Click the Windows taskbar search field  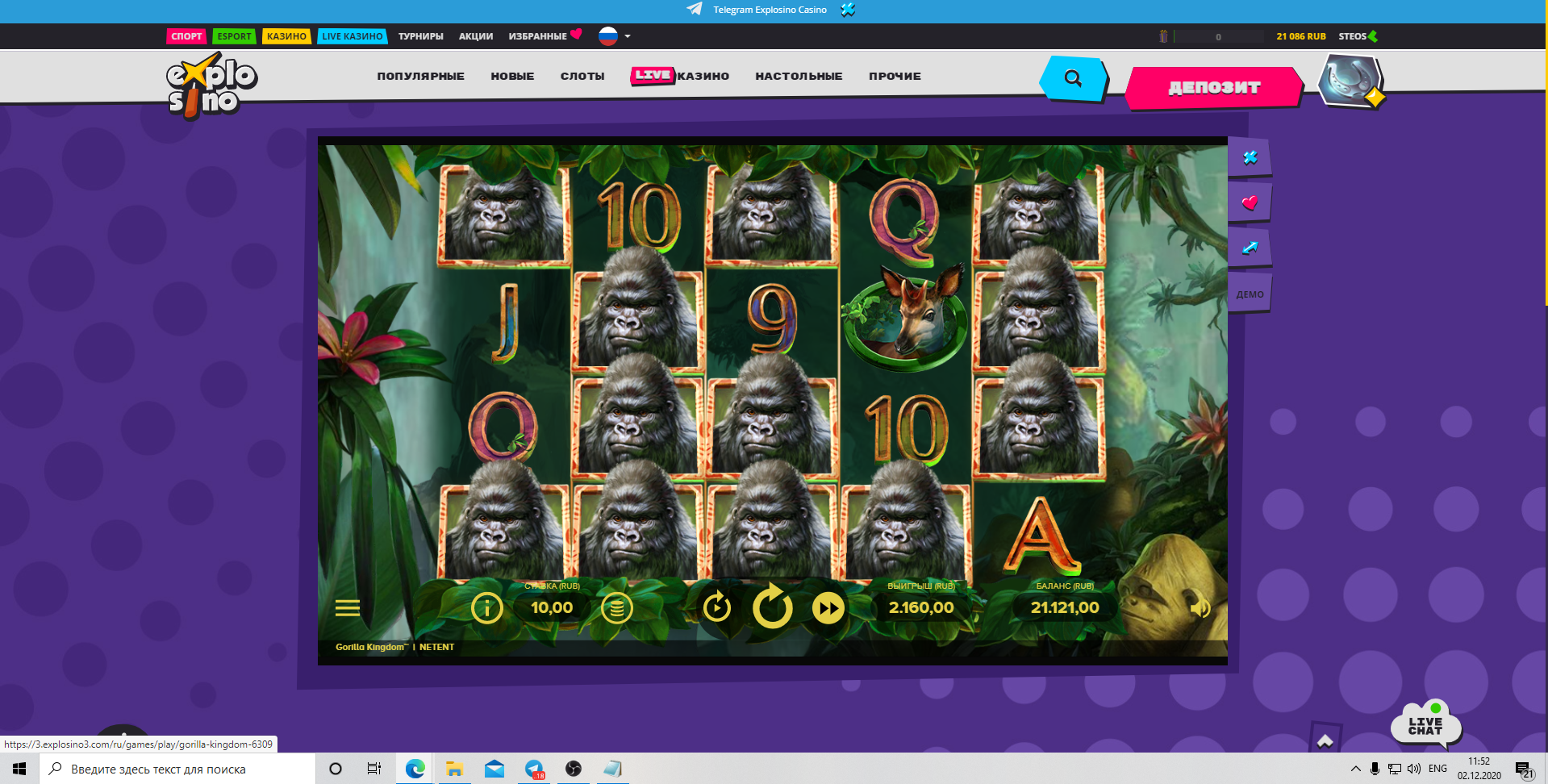(177, 769)
